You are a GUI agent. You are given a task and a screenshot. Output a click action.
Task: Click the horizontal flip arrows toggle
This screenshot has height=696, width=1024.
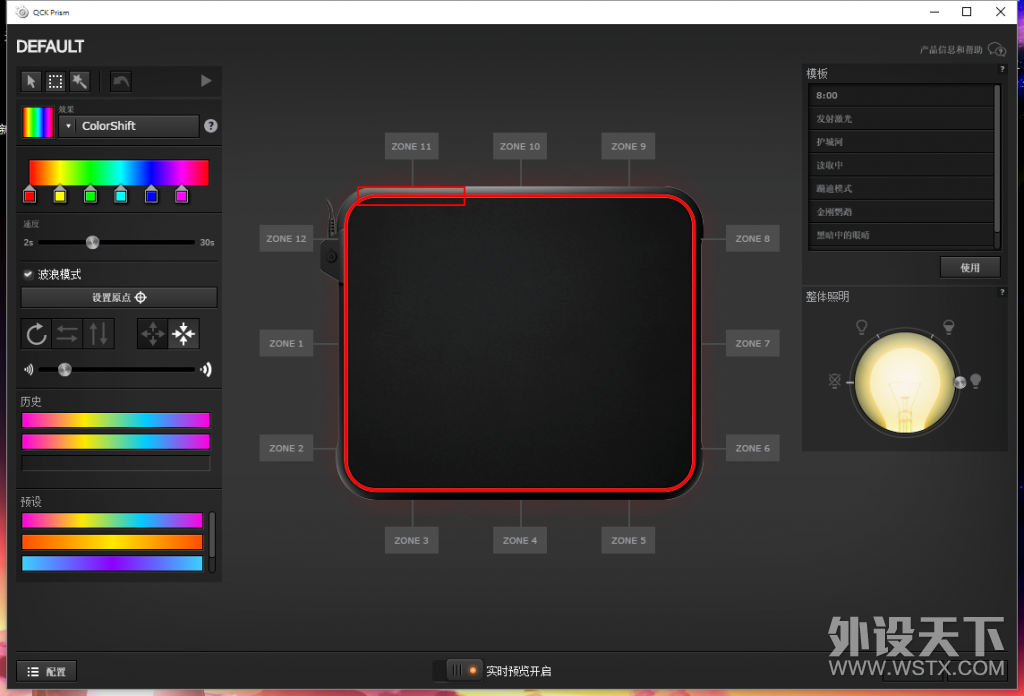pyautogui.click(x=66, y=333)
